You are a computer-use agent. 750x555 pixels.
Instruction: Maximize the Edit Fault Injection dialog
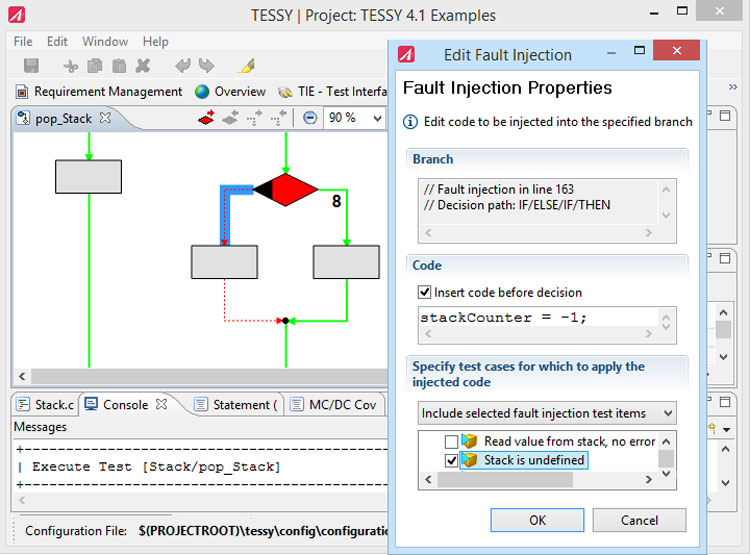point(639,50)
